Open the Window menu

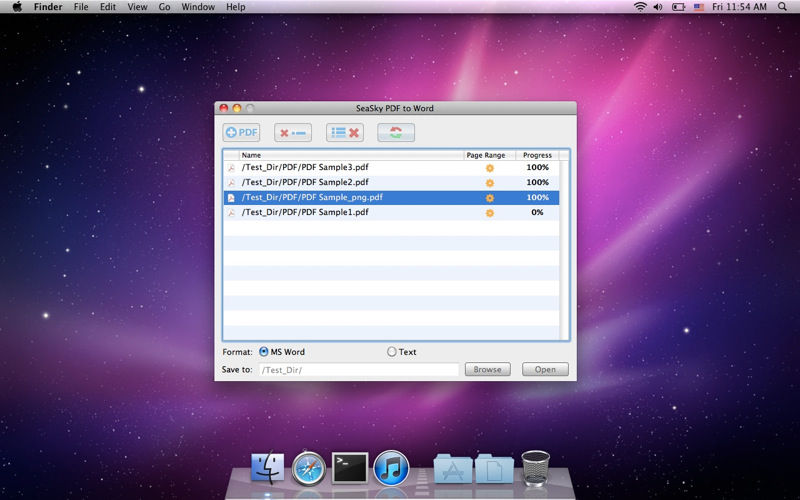point(198,7)
